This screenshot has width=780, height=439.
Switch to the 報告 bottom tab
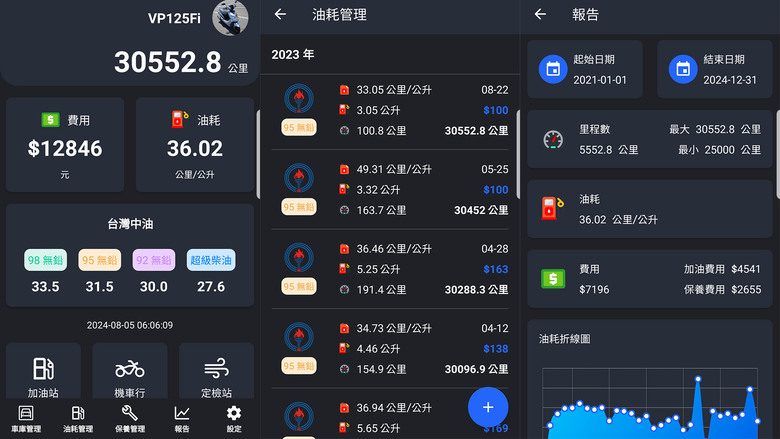(x=182, y=419)
